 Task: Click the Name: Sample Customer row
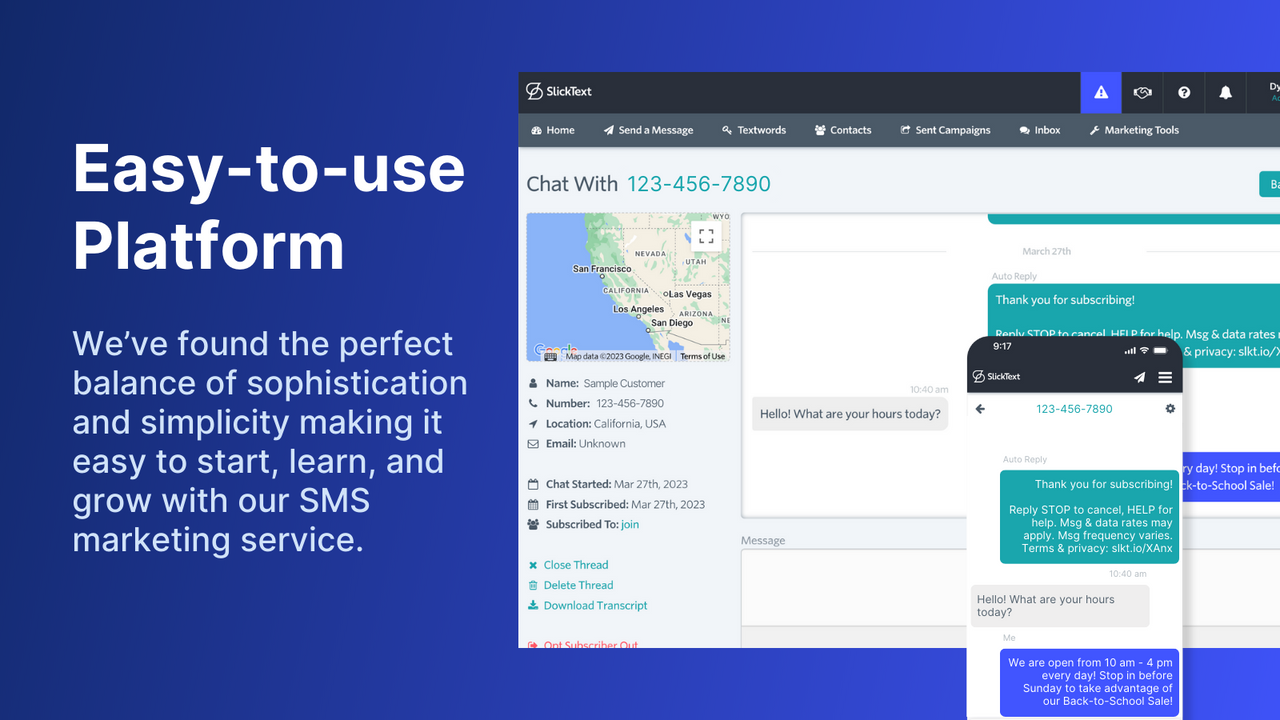[596, 383]
